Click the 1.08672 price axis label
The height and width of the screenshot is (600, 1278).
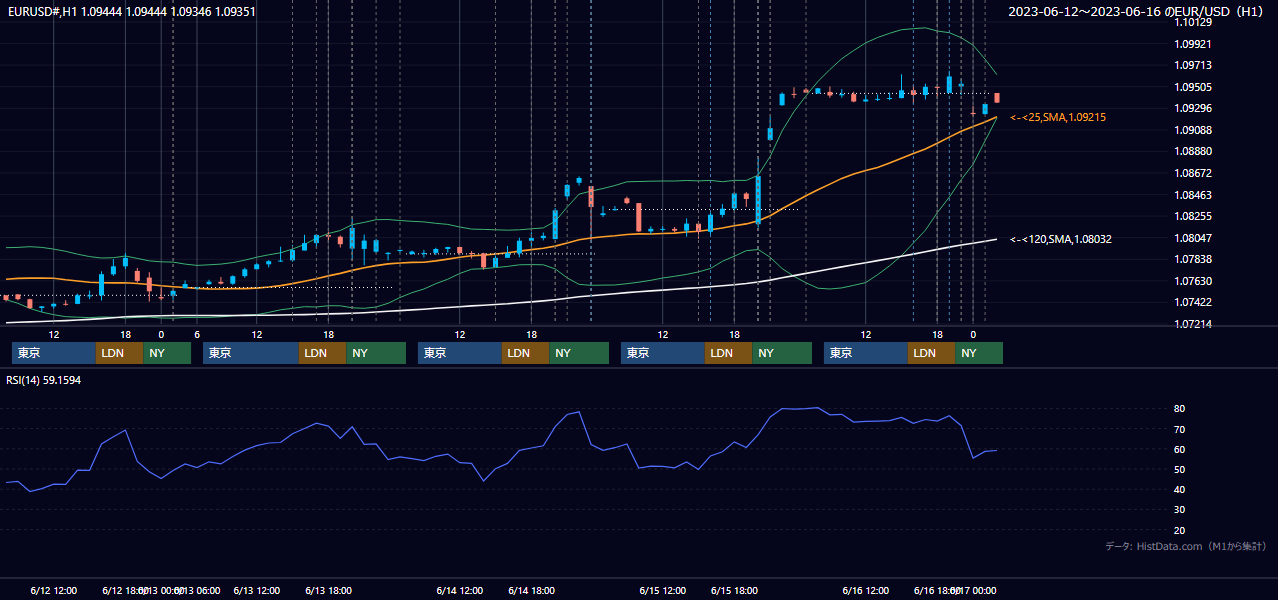pos(1194,173)
